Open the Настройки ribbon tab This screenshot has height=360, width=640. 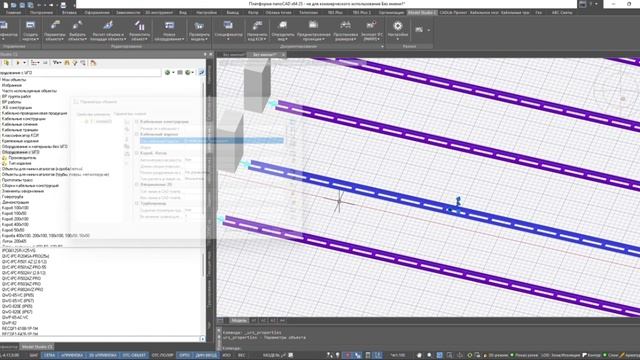[207, 13]
